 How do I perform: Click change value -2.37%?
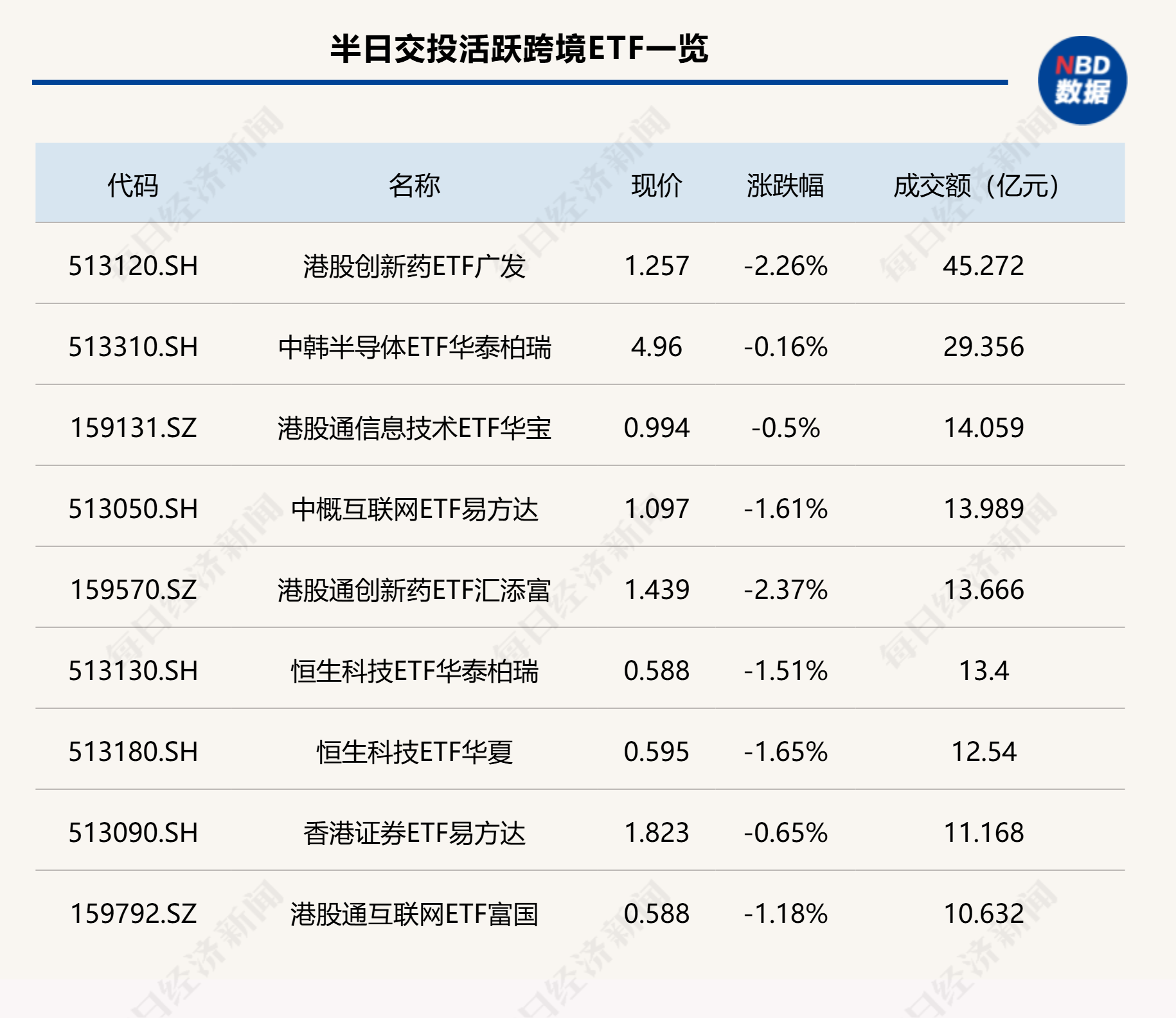[x=785, y=590]
